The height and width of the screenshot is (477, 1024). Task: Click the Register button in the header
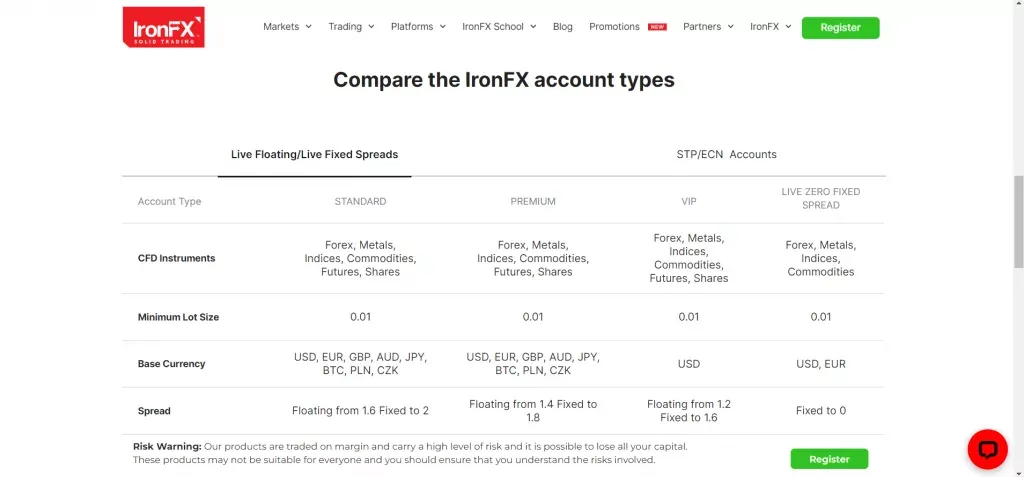tap(840, 27)
